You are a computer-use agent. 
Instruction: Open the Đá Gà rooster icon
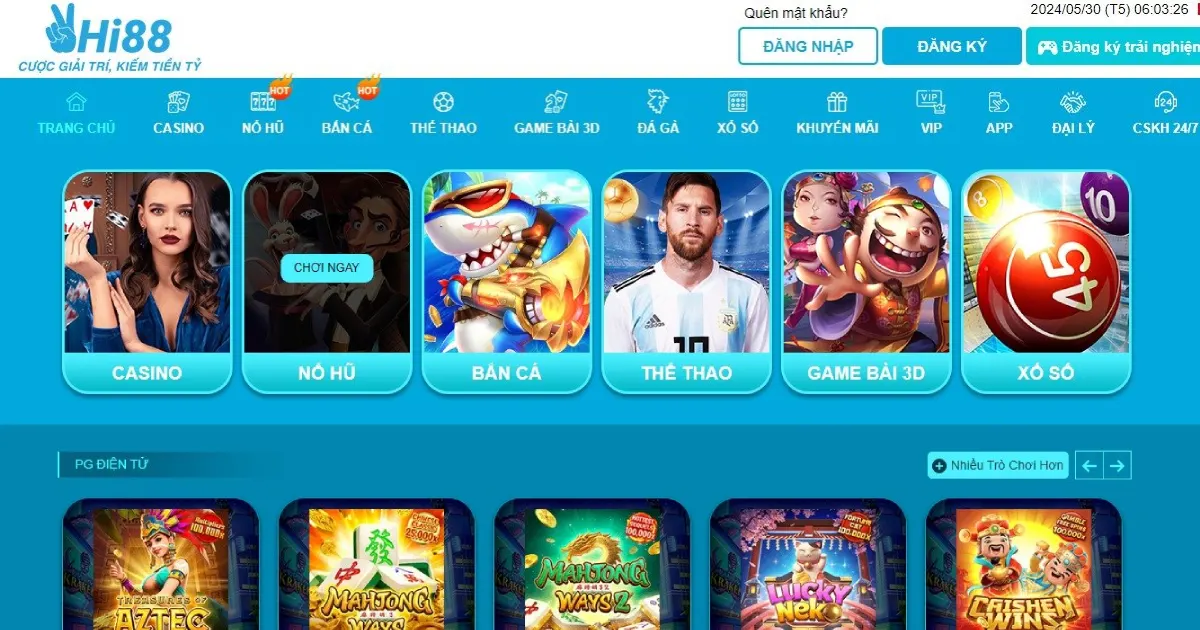tap(658, 102)
